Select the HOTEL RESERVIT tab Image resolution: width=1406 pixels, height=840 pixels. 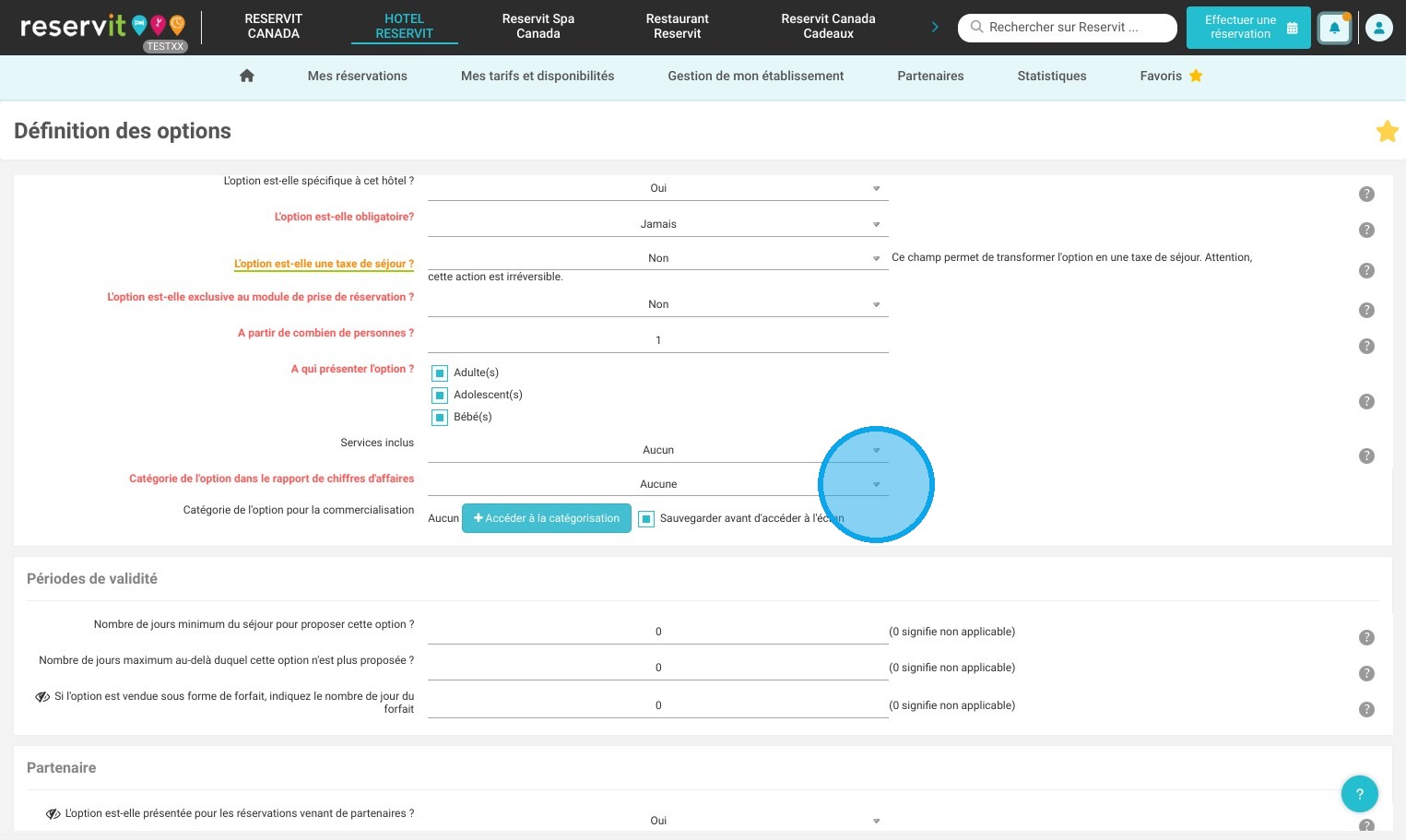point(404,26)
